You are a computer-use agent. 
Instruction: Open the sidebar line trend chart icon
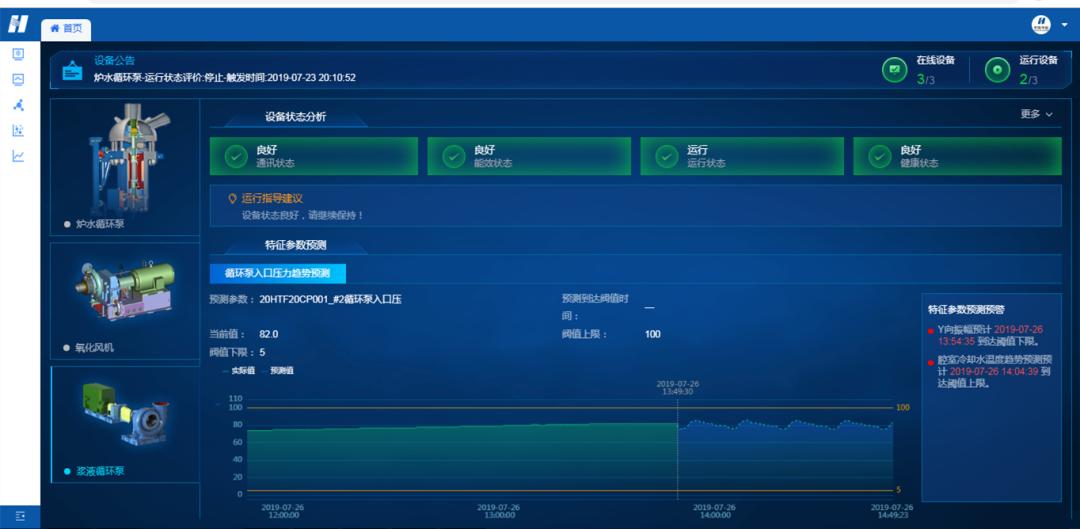19,156
